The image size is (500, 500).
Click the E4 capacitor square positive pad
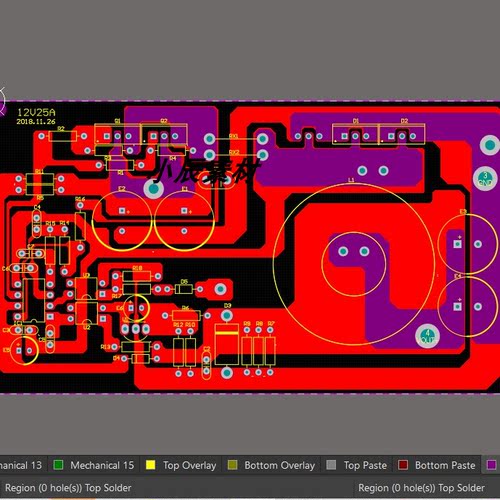(458, 306)
